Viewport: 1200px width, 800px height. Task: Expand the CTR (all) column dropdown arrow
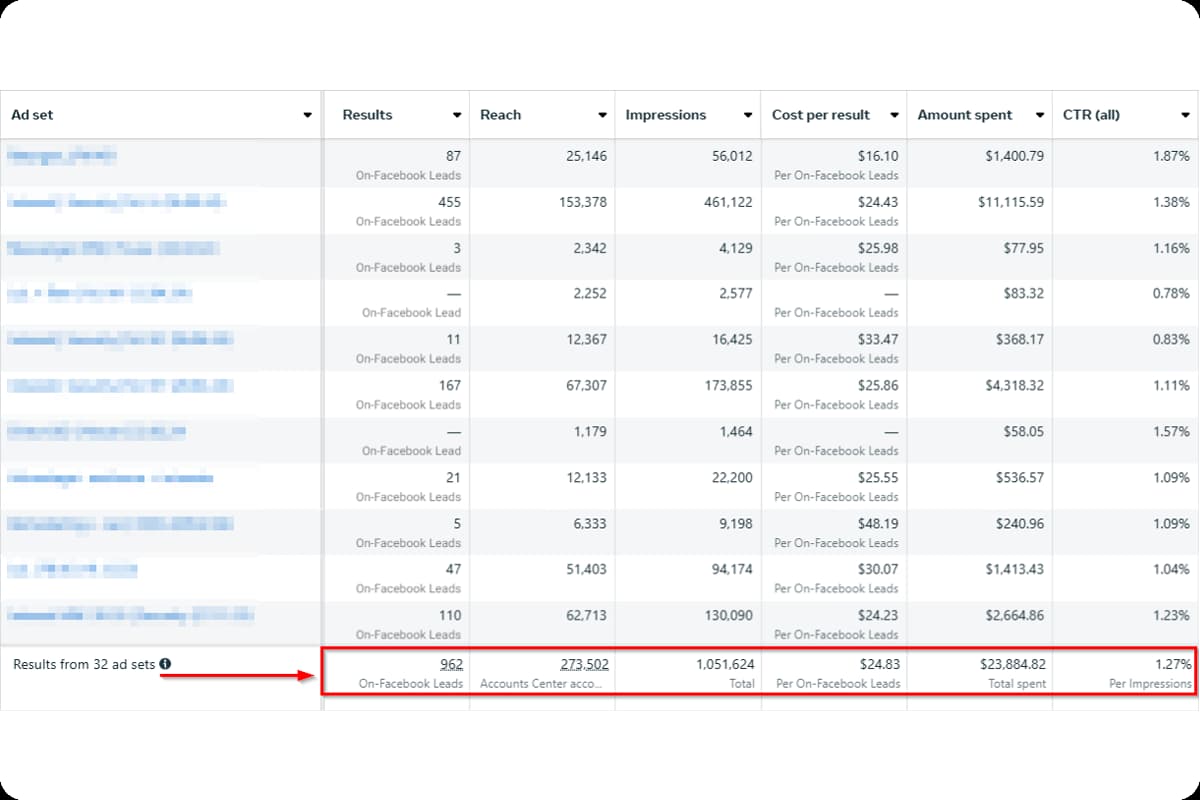click(1185, 115)
